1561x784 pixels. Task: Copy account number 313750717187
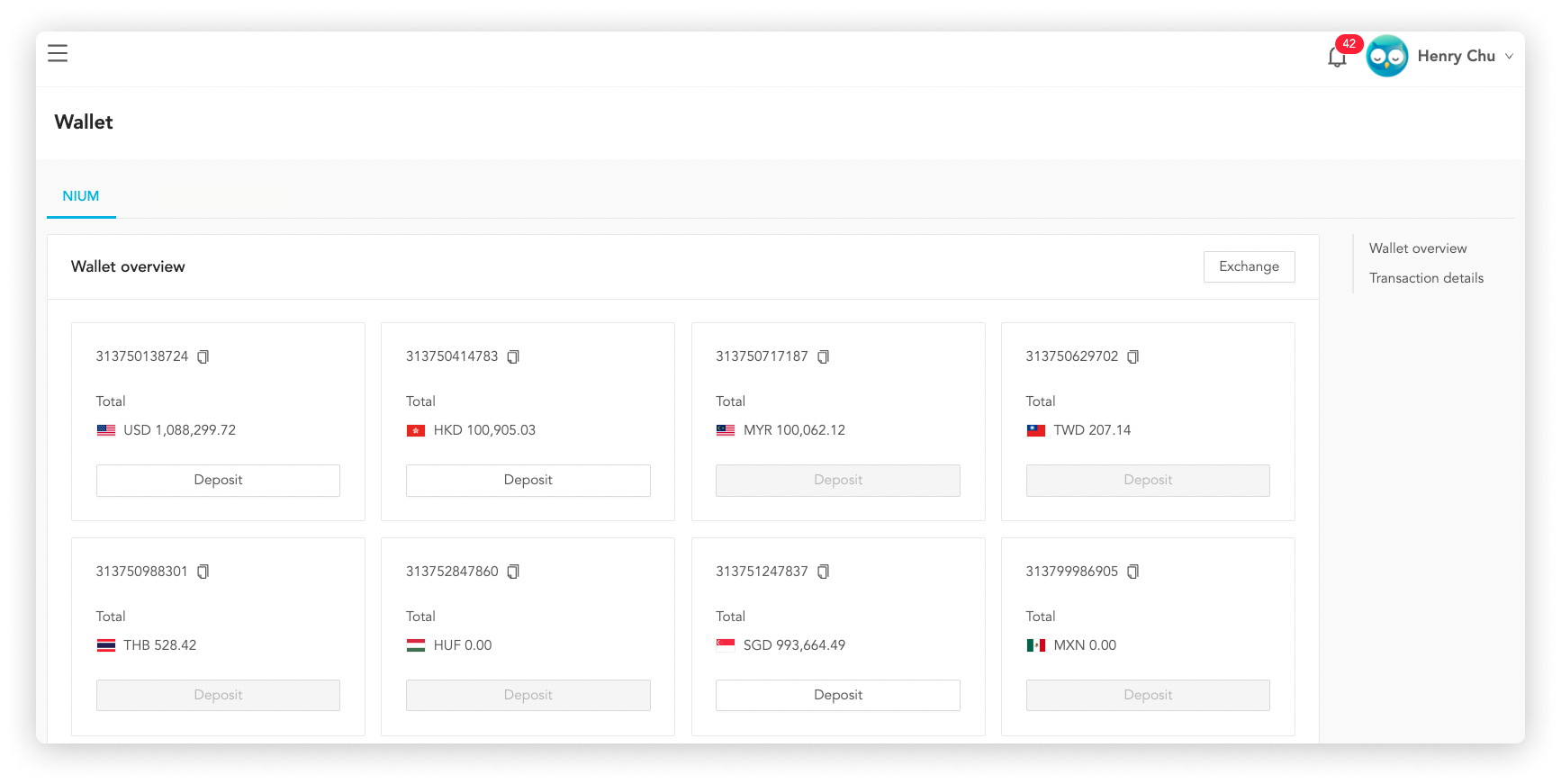point(823,356)
